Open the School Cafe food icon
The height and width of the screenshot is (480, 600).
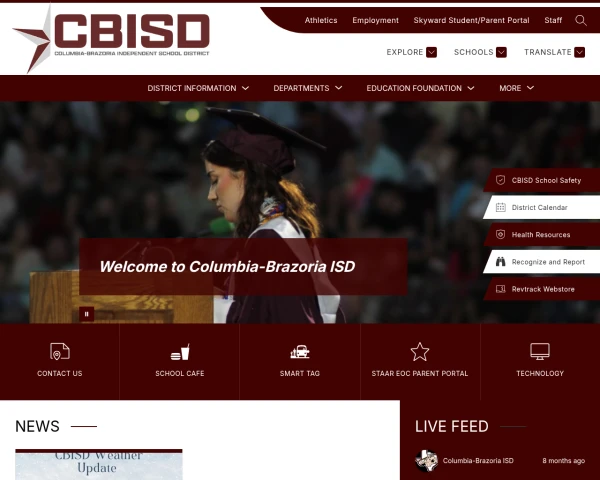pos(180,352)
